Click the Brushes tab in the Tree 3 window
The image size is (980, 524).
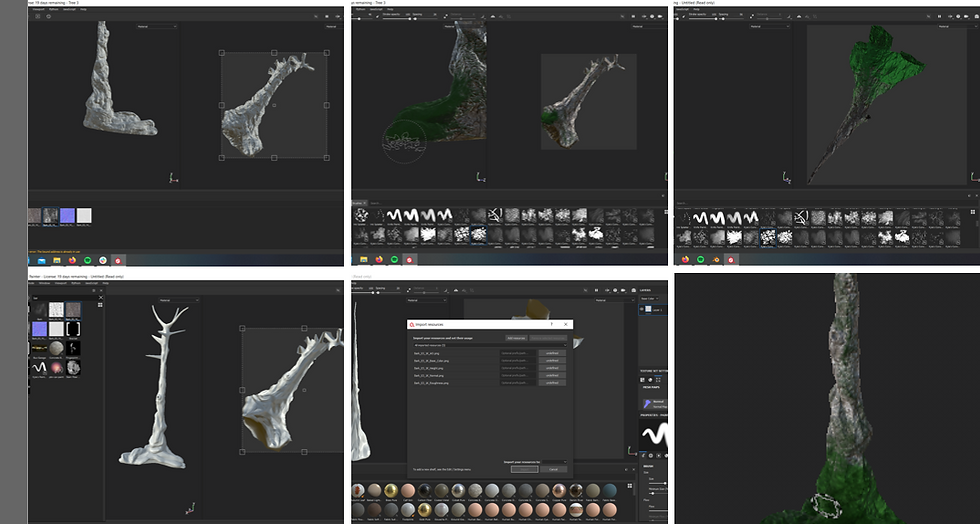pos(358,203)
